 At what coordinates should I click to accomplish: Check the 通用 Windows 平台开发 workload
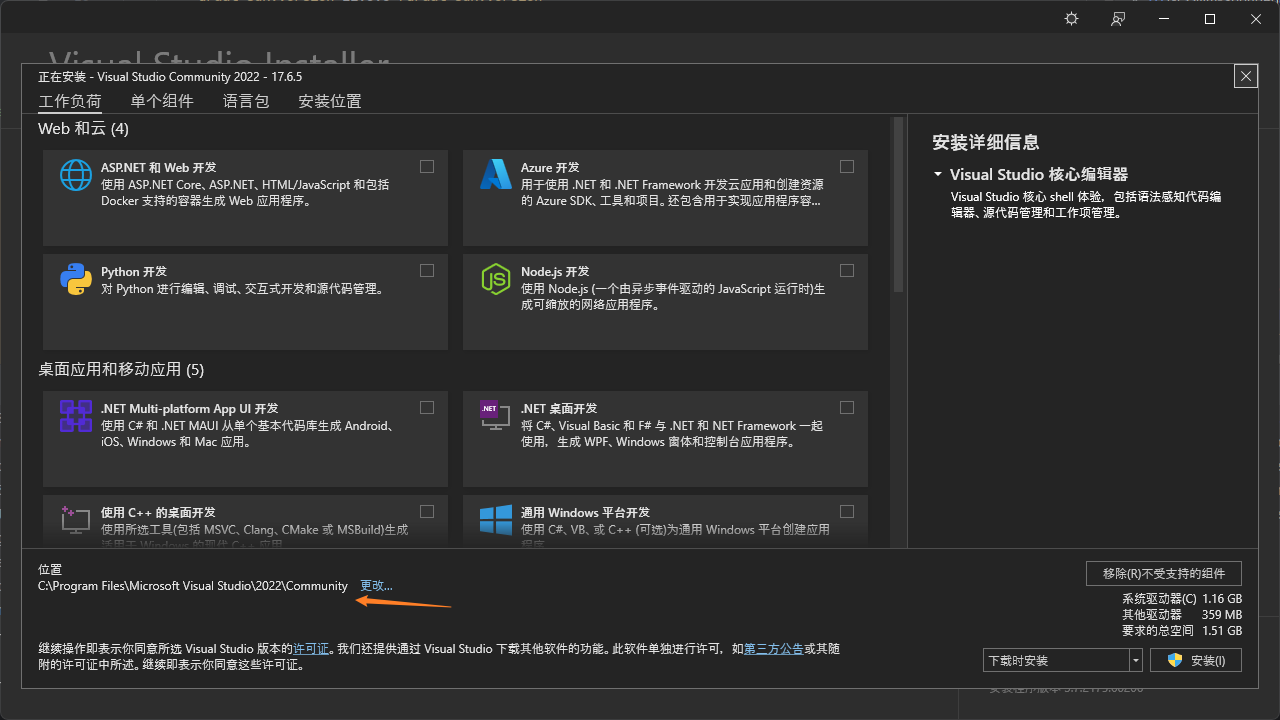(847, 512)
